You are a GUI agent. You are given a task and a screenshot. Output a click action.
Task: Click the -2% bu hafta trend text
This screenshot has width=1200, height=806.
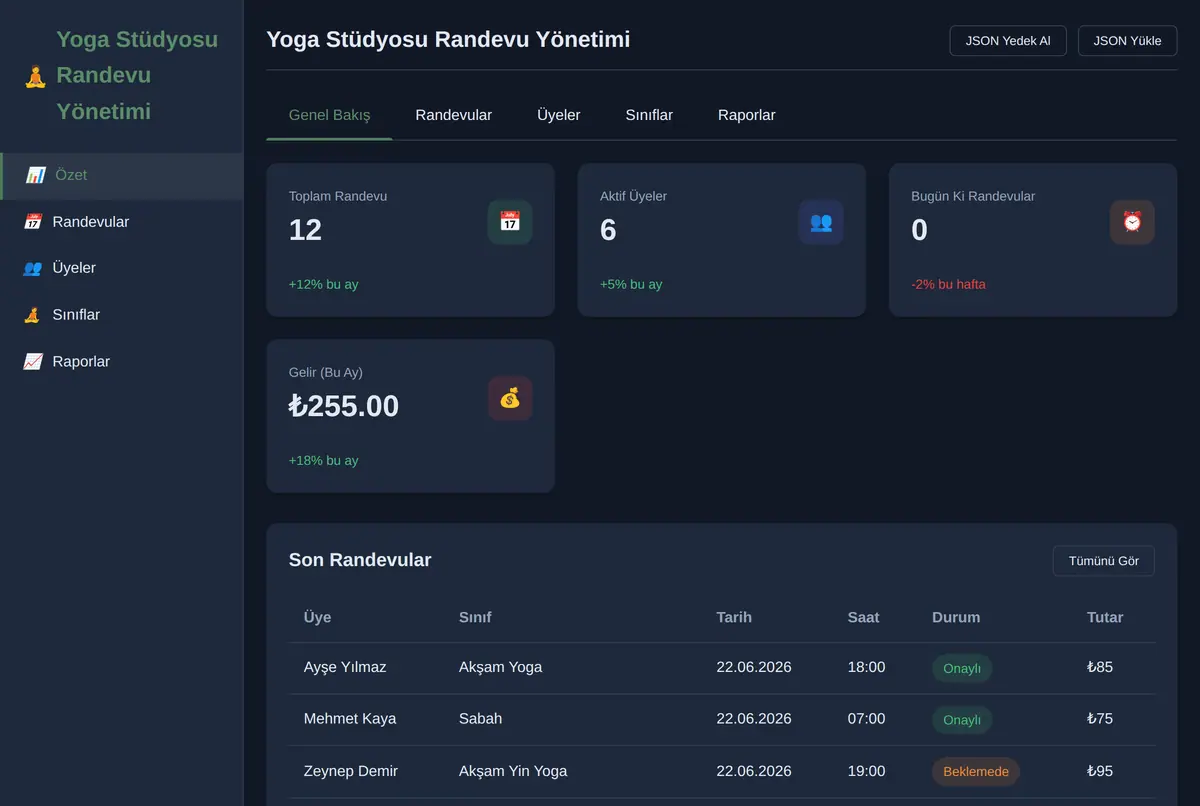coord(948,284)
